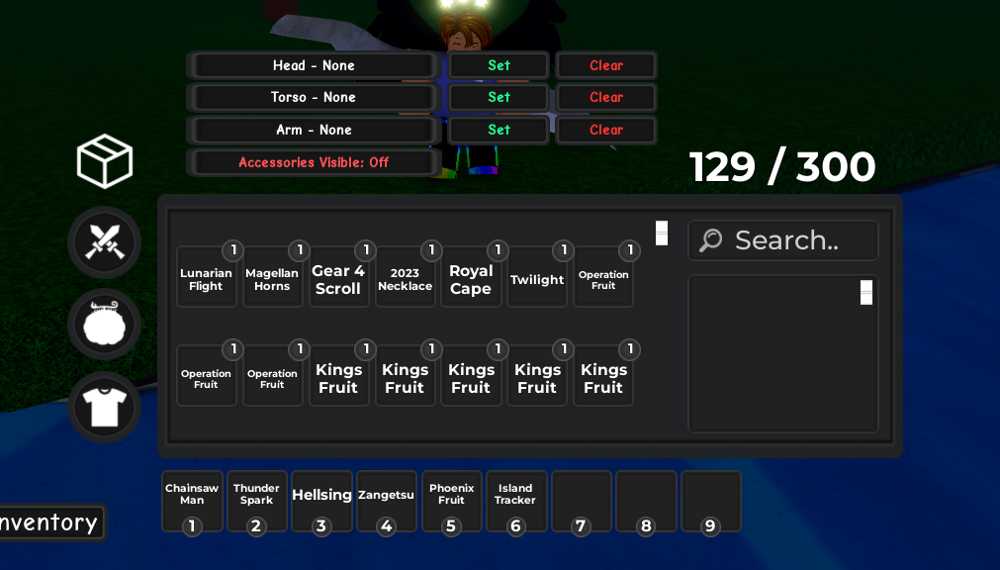Screen dimensions: 1000x570
Task: Click empty hotbar slot 7
Action: [x=581, y=501]
